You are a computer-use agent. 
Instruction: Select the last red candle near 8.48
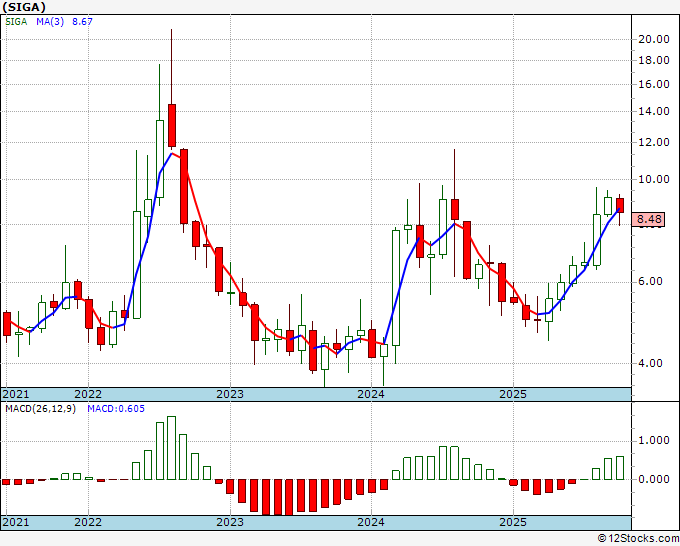click(x=620, y=205)
